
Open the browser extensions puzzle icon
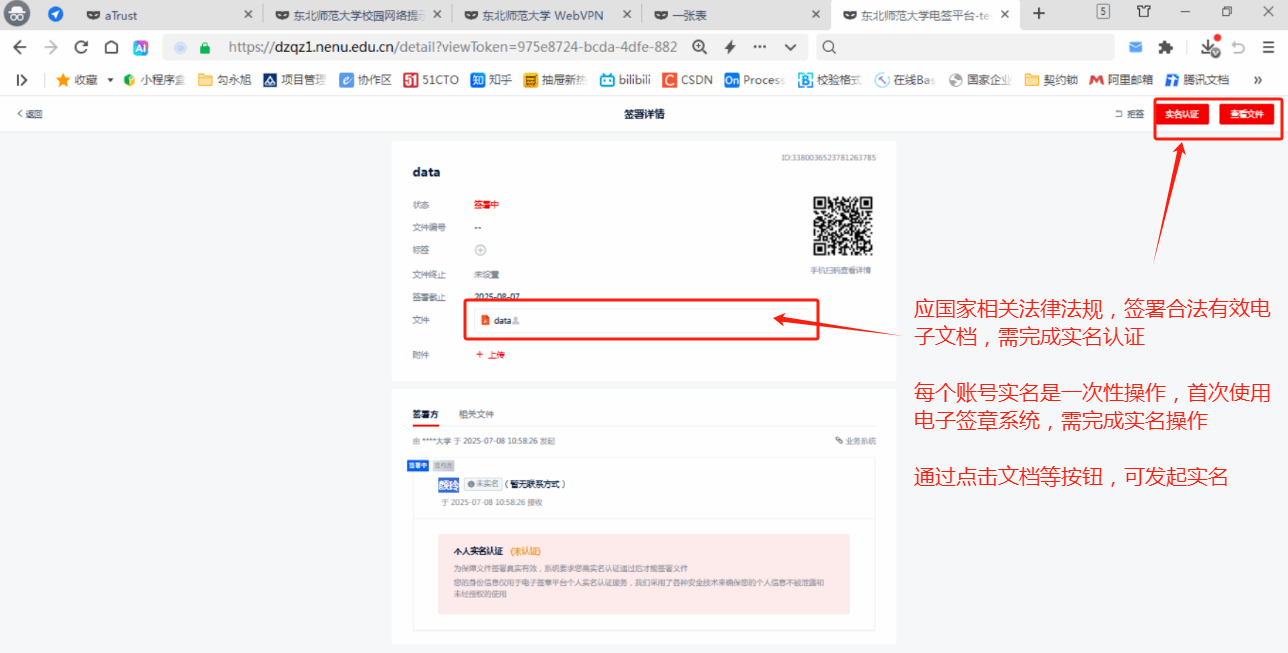pos(1165,47)
